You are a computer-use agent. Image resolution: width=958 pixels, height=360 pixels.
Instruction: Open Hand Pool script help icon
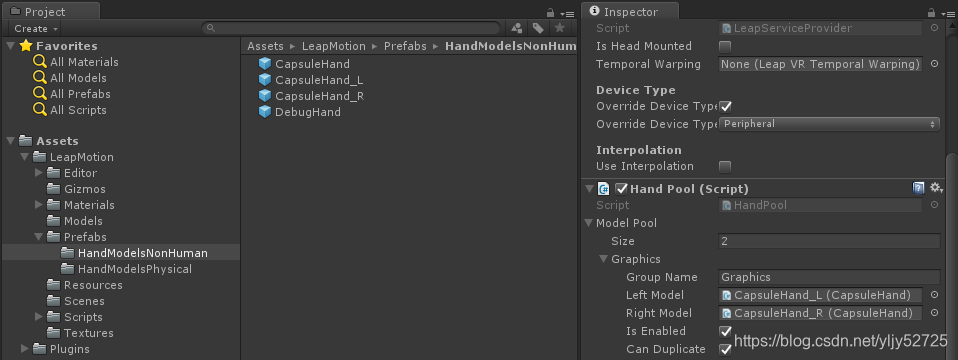tap(918, 188)
